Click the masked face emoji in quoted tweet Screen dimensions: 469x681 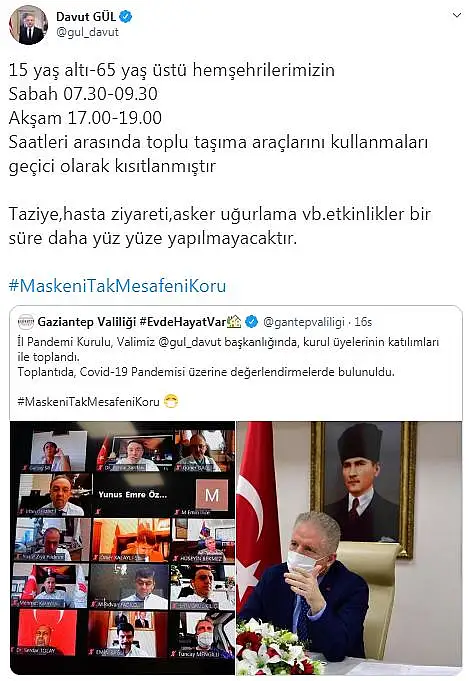point(171,401)
